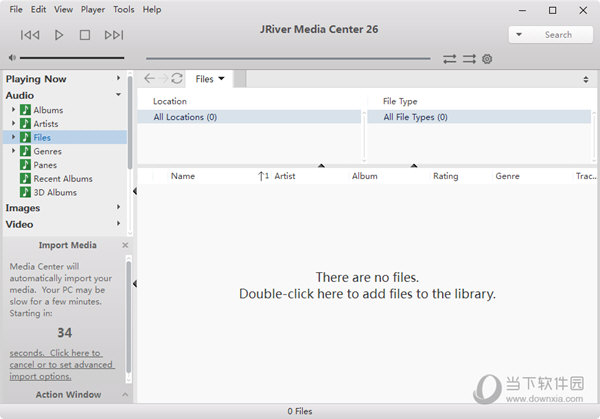This screenshot has width=600, height=419.
Task: Open Panes view in sidebar
Action: [x=45, y=165]
